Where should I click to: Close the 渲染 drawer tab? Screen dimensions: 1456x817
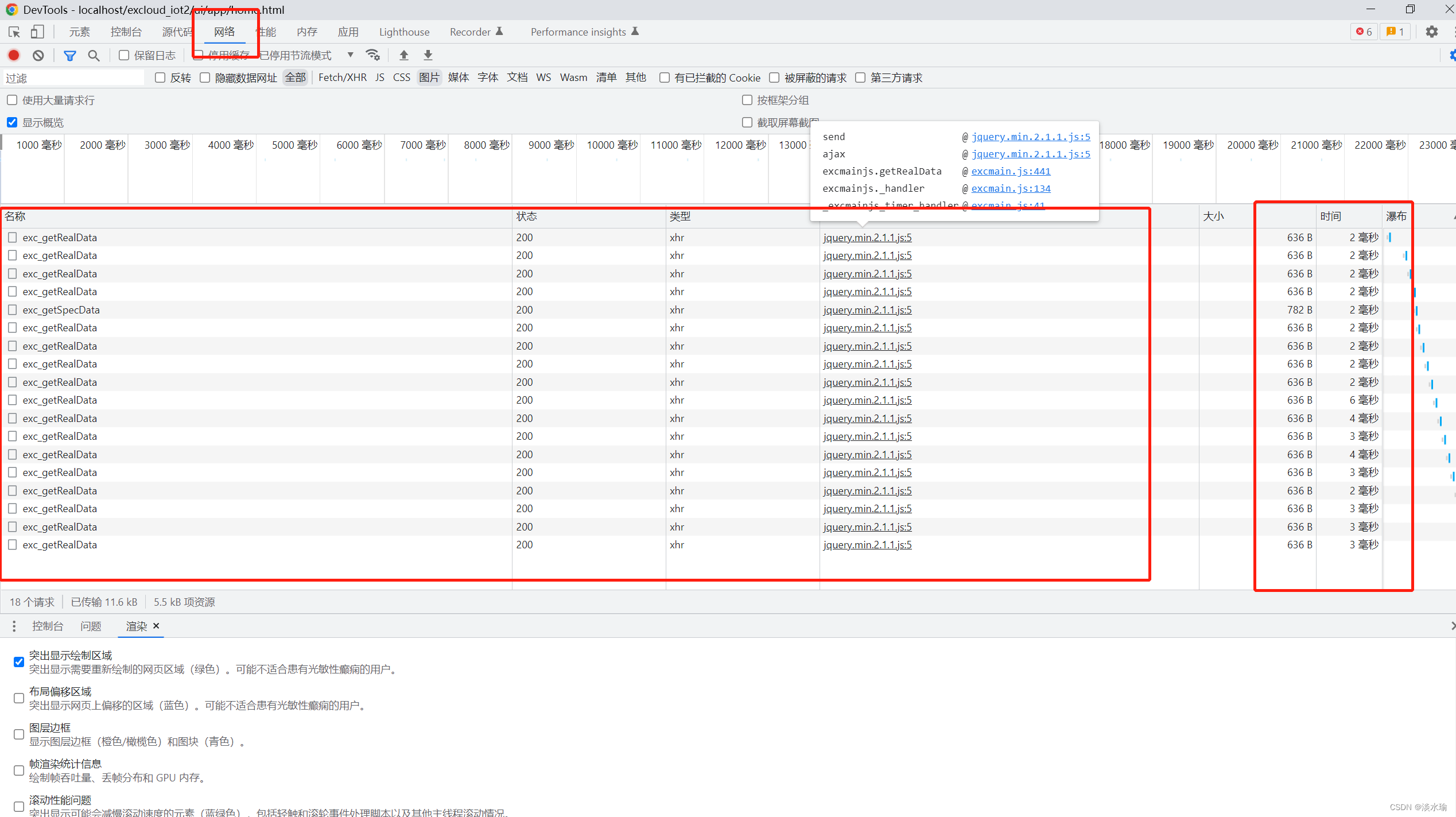(x=156, y=626)
